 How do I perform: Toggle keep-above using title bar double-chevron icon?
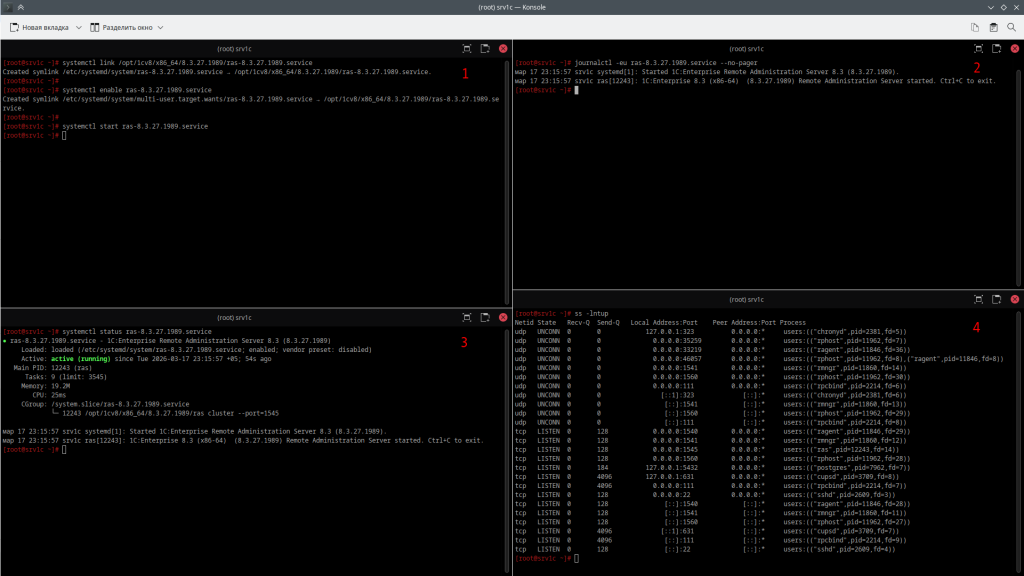click(x=21, y=7)
